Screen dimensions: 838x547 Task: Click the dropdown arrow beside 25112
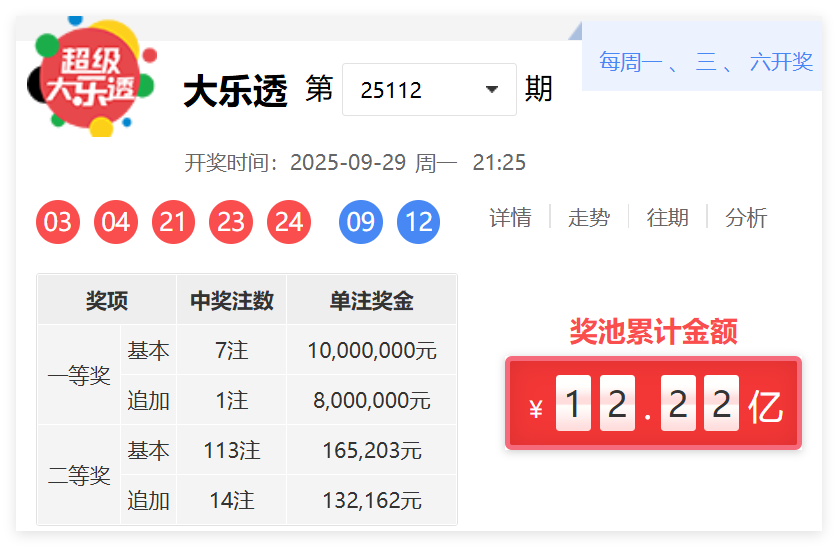click(492, 90)
